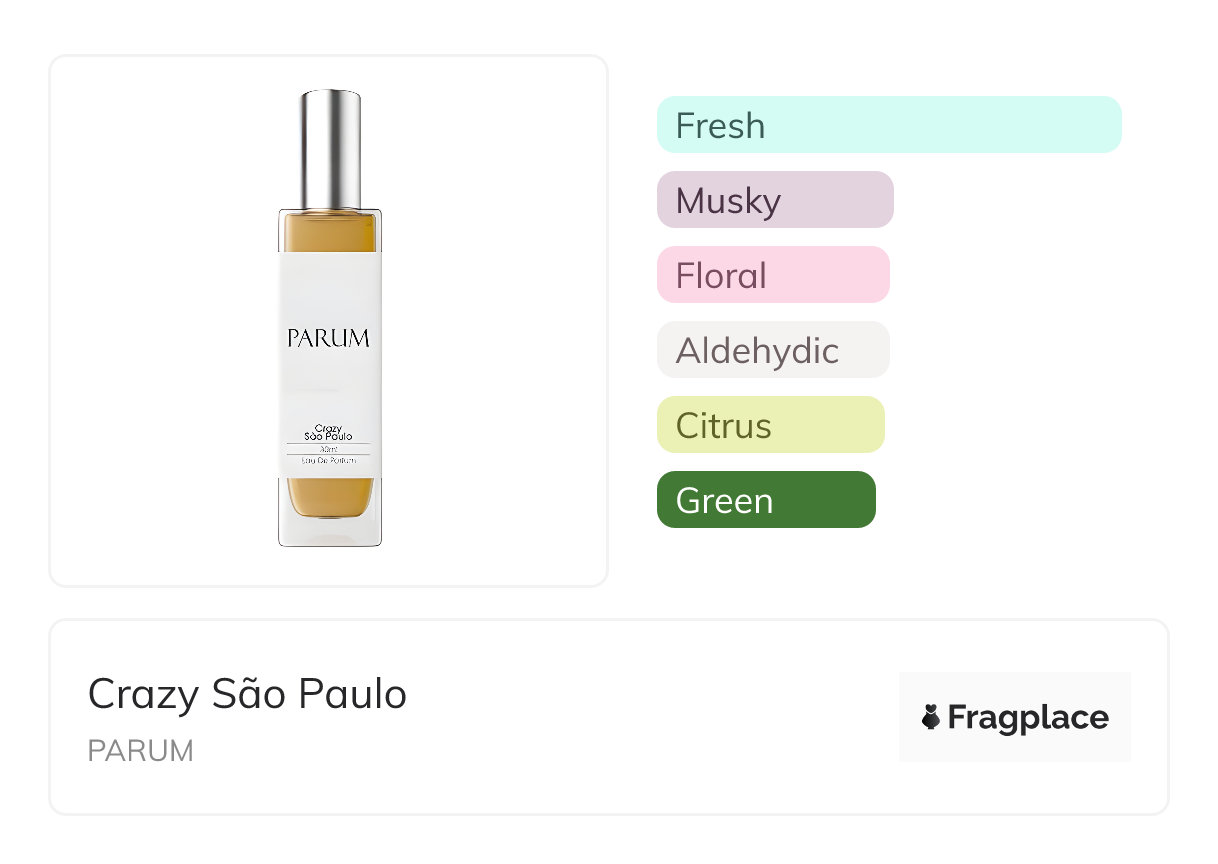Image resolution: width=1218 pixels, height=864 pixels.
Task: Select the Musky accord bar
Action: [x=774, y=200]
